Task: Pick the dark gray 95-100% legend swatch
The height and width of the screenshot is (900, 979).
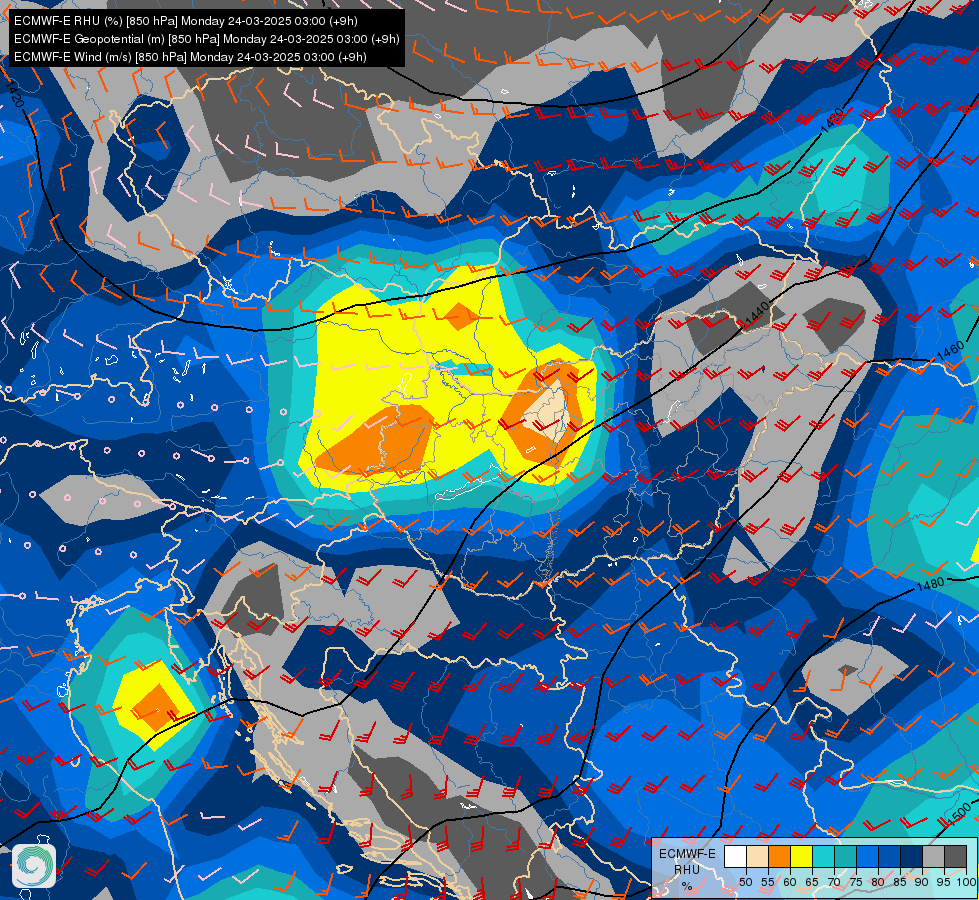Action: (955, 856)
